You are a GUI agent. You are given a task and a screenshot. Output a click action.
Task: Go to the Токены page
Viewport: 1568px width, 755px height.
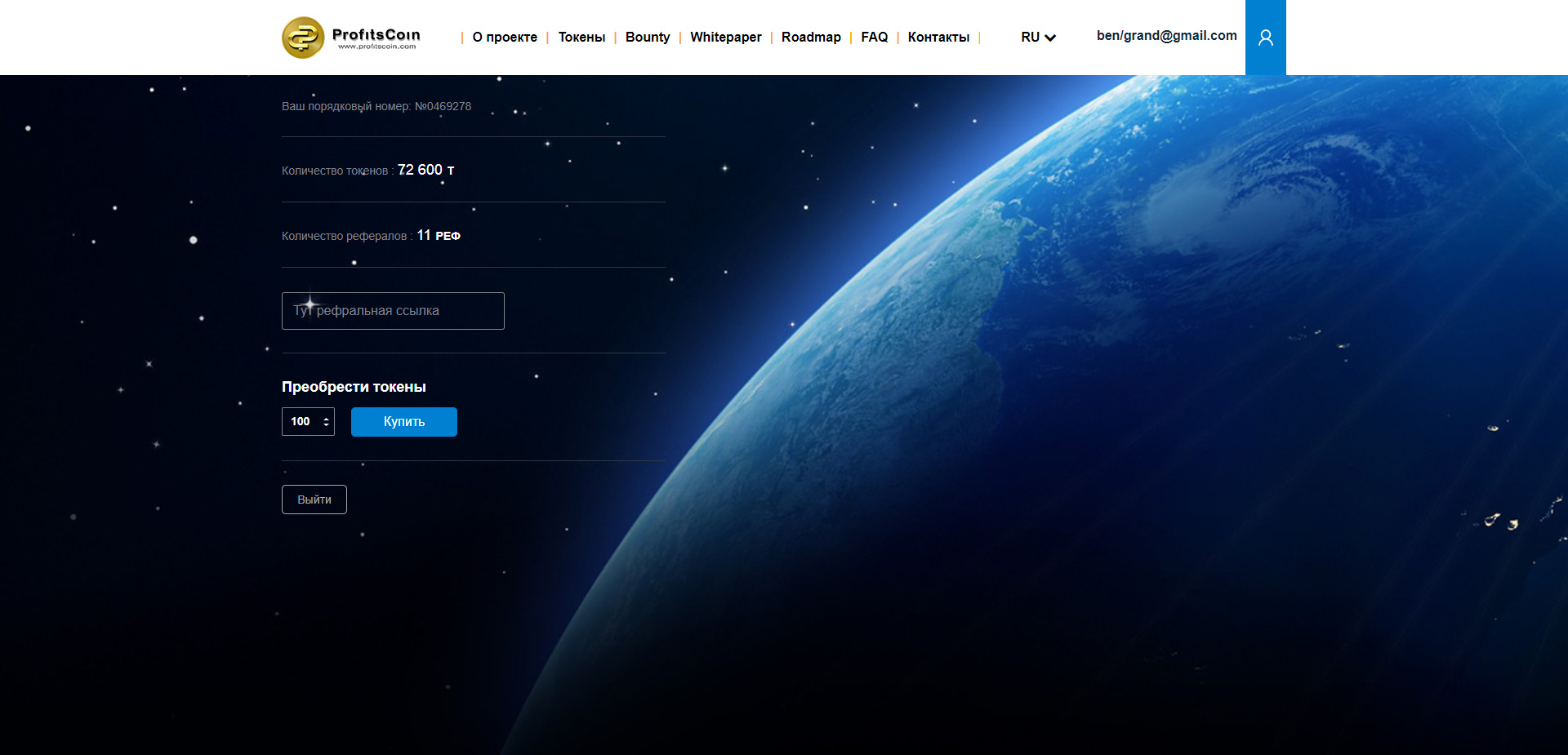581,38
